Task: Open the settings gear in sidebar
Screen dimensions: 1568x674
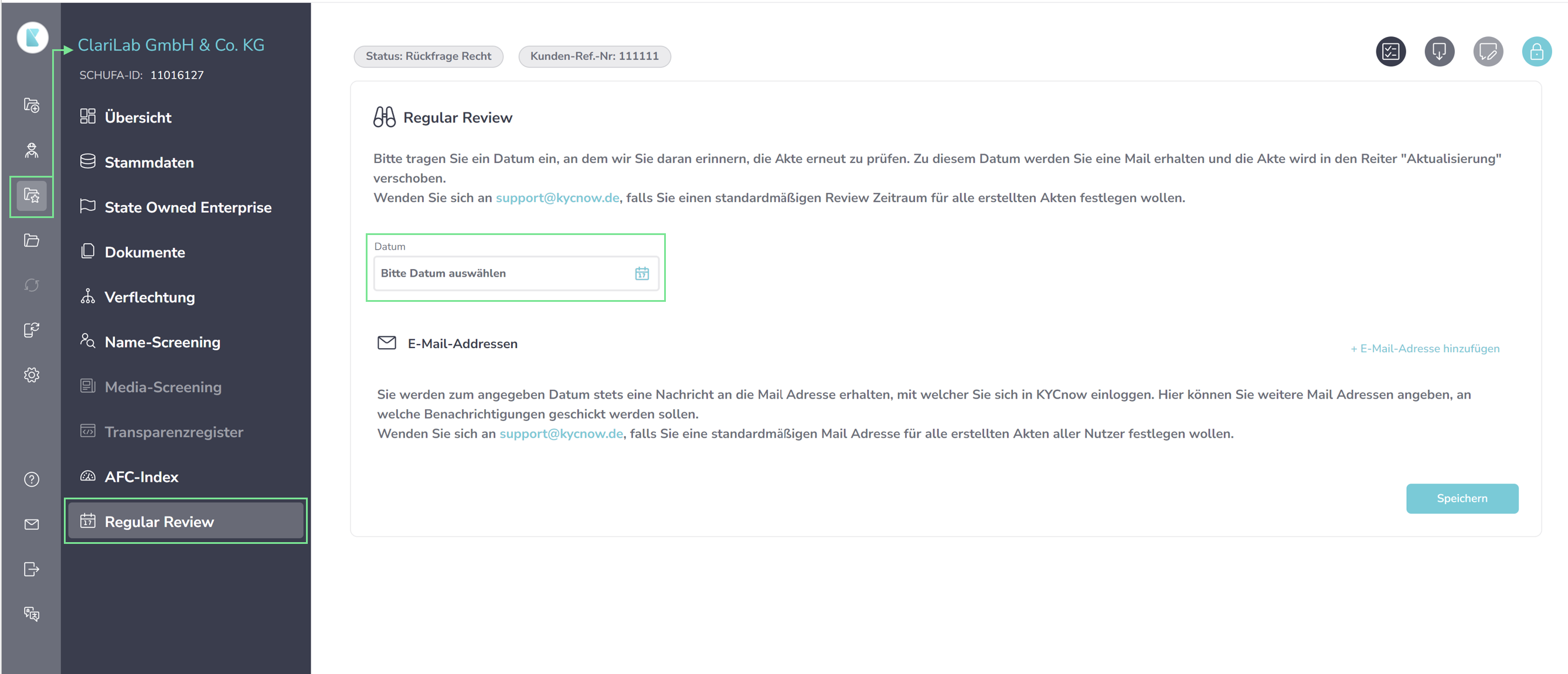Action: [x=32, y=375]
